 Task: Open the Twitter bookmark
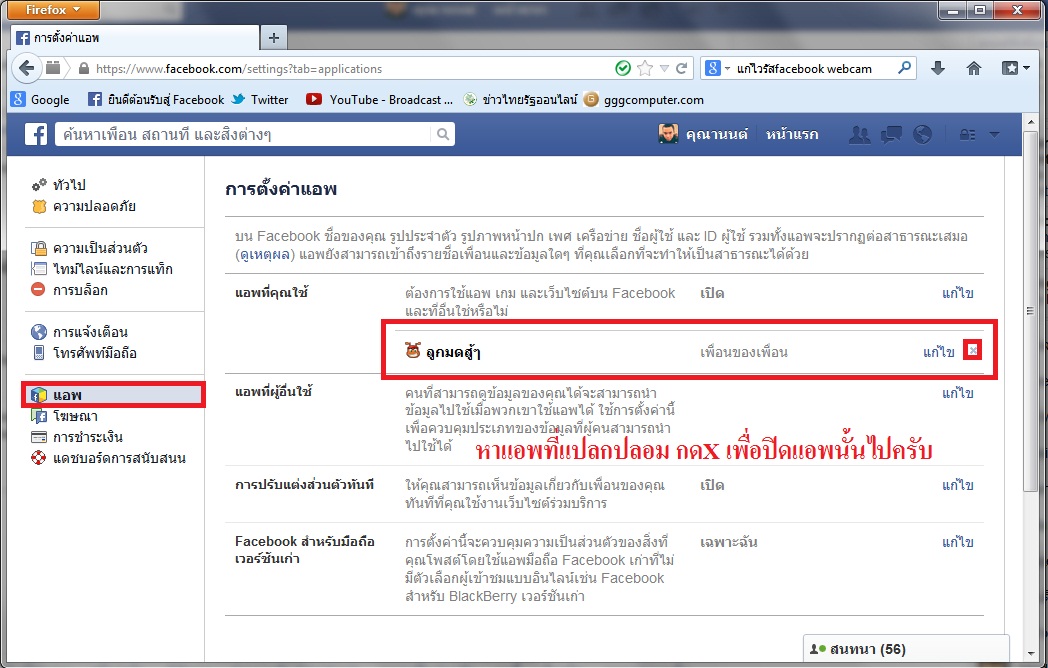pos(260,100)
